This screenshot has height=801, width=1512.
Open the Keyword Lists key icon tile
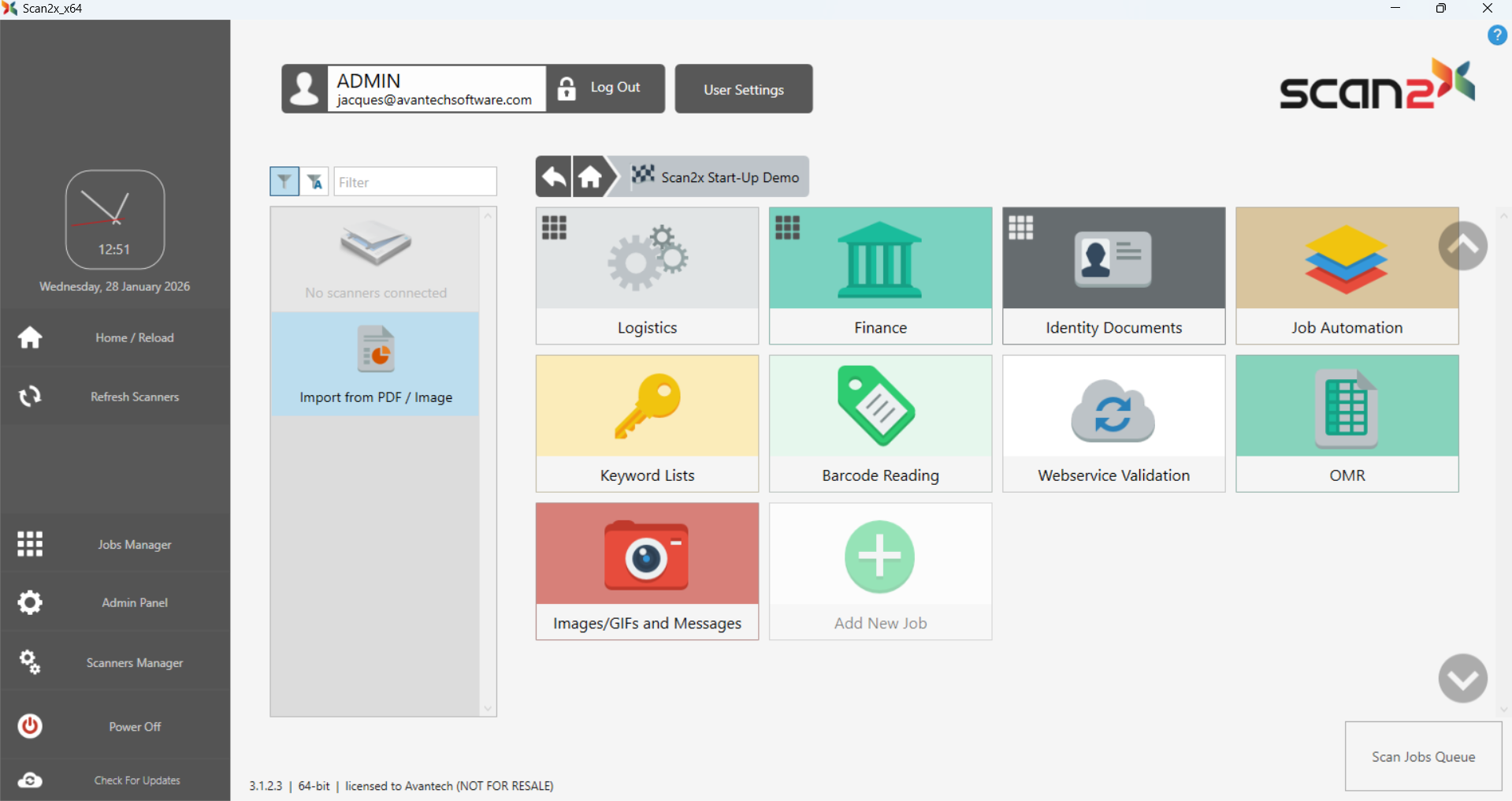(x=647, y=423)
